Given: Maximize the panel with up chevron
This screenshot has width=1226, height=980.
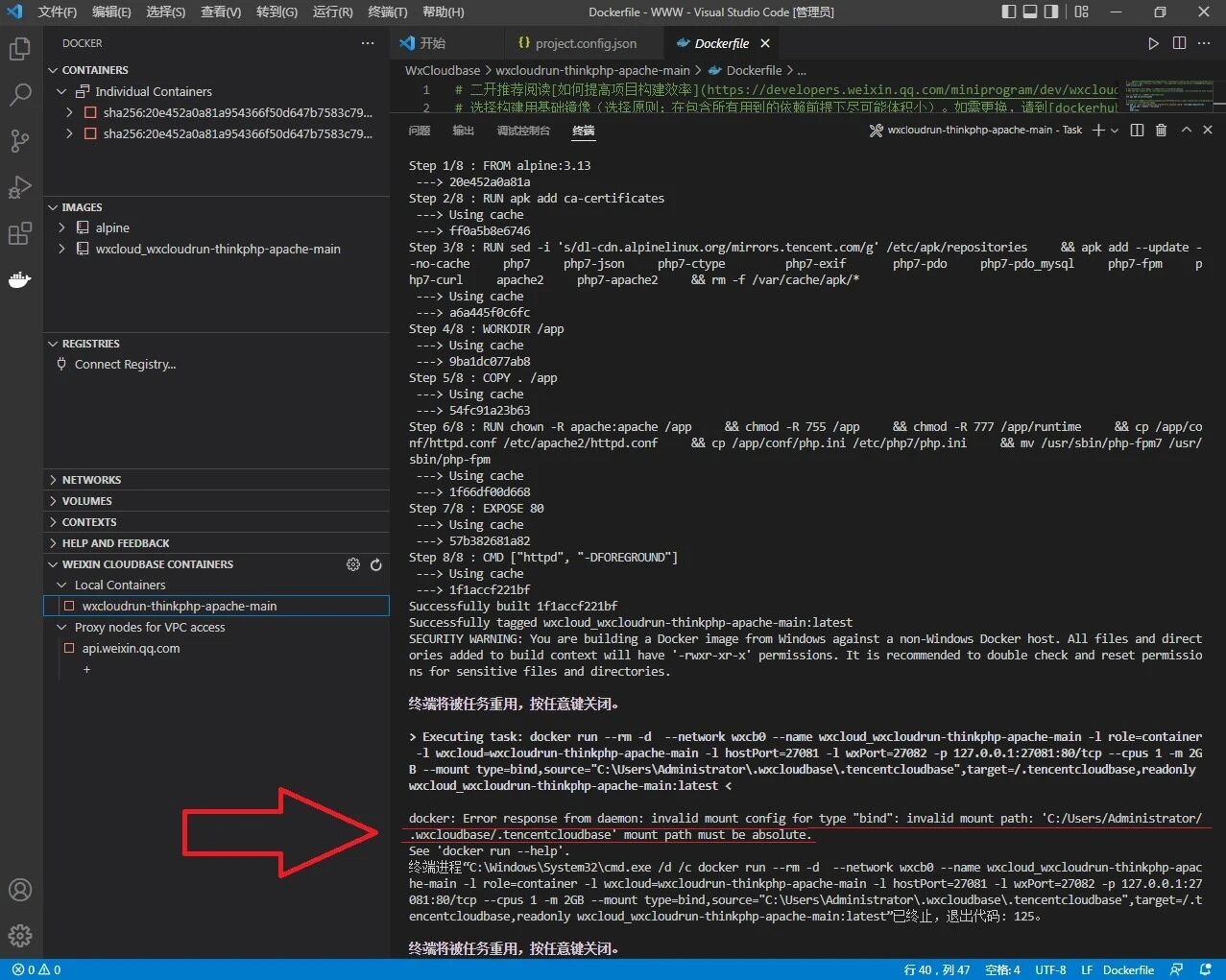Looking at the screenshot, I should click(x=1186, y=130).
